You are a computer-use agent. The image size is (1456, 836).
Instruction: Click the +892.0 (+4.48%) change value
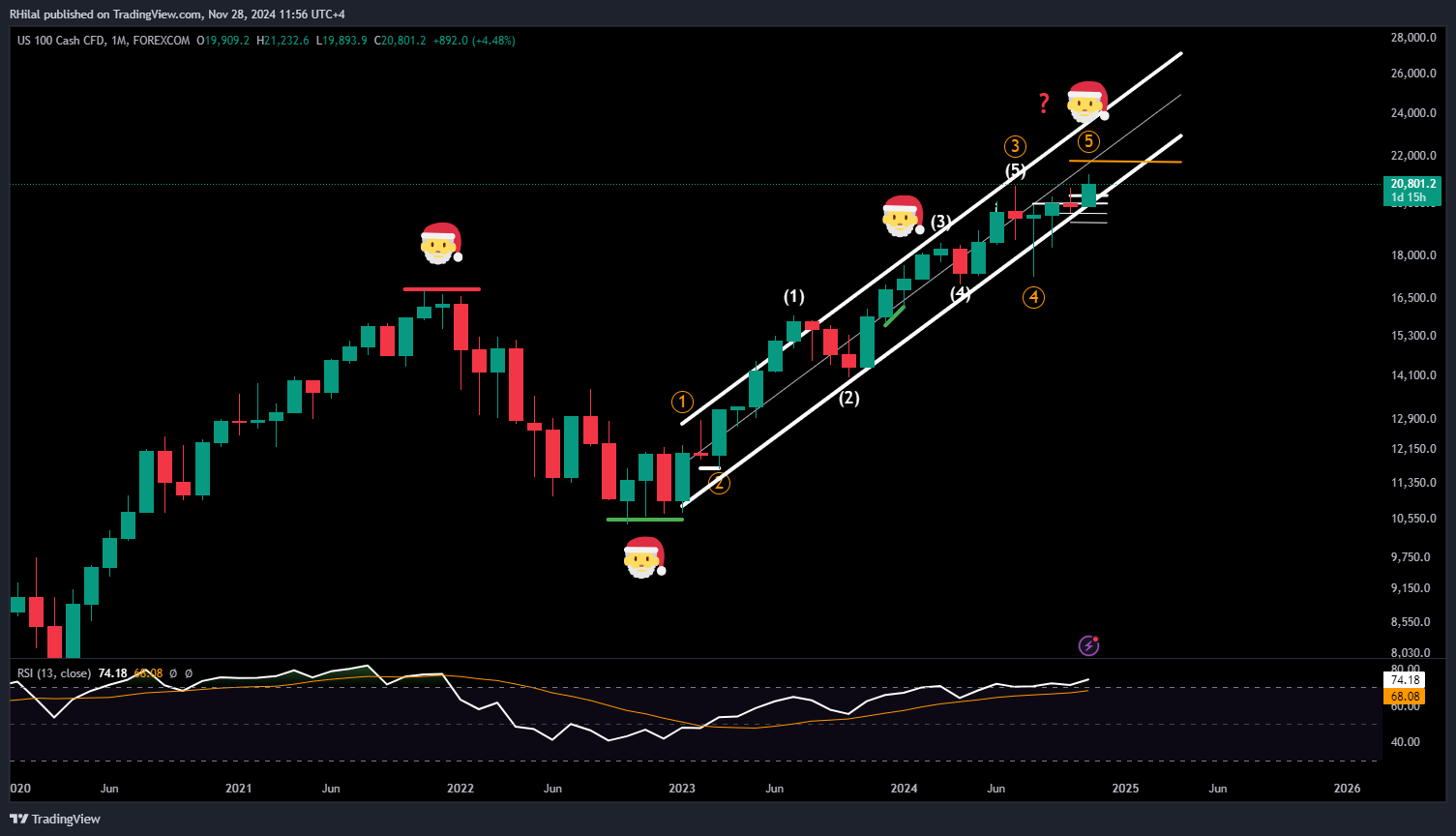474,41
